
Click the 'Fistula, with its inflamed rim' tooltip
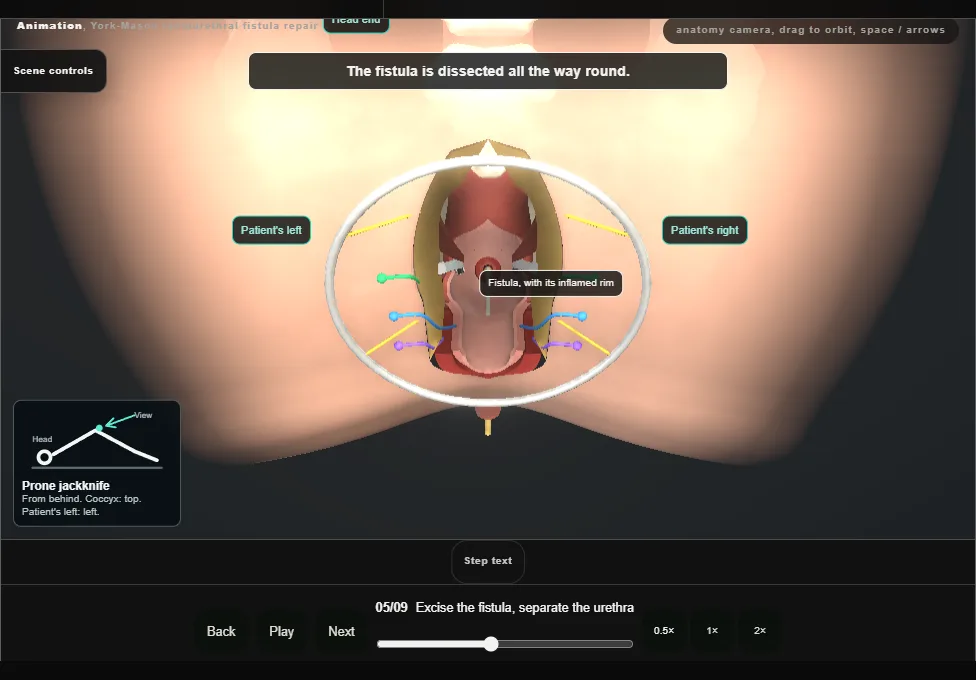(x=551, y=283)
